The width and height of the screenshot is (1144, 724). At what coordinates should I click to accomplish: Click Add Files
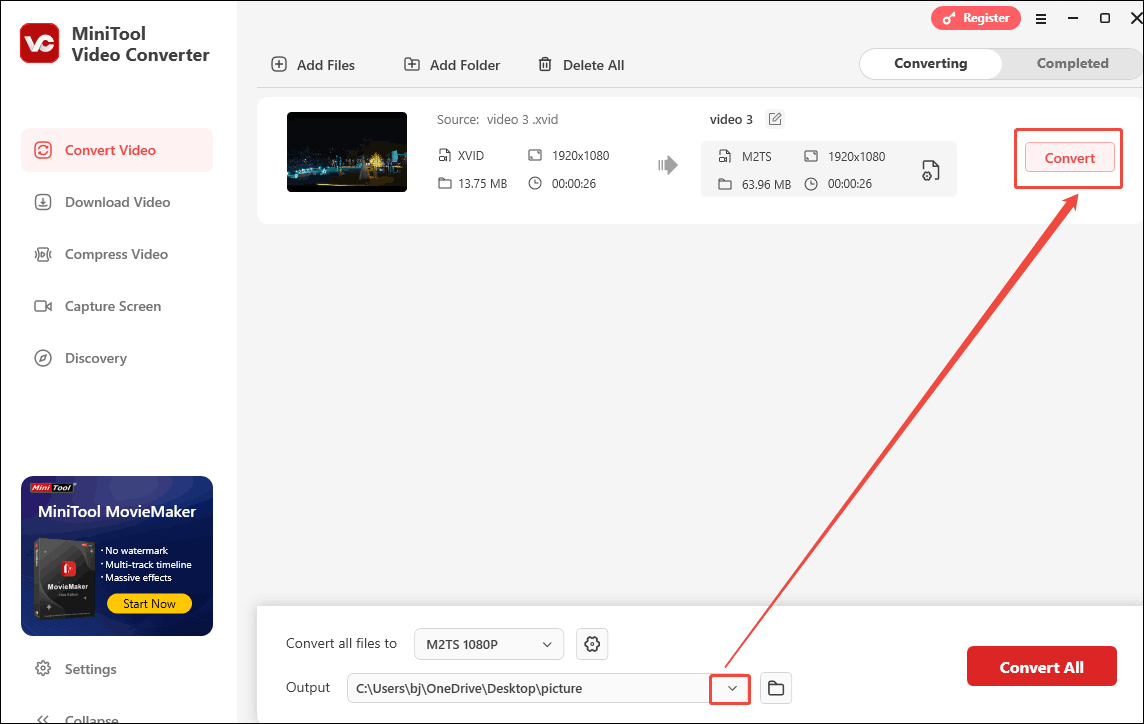313,65
